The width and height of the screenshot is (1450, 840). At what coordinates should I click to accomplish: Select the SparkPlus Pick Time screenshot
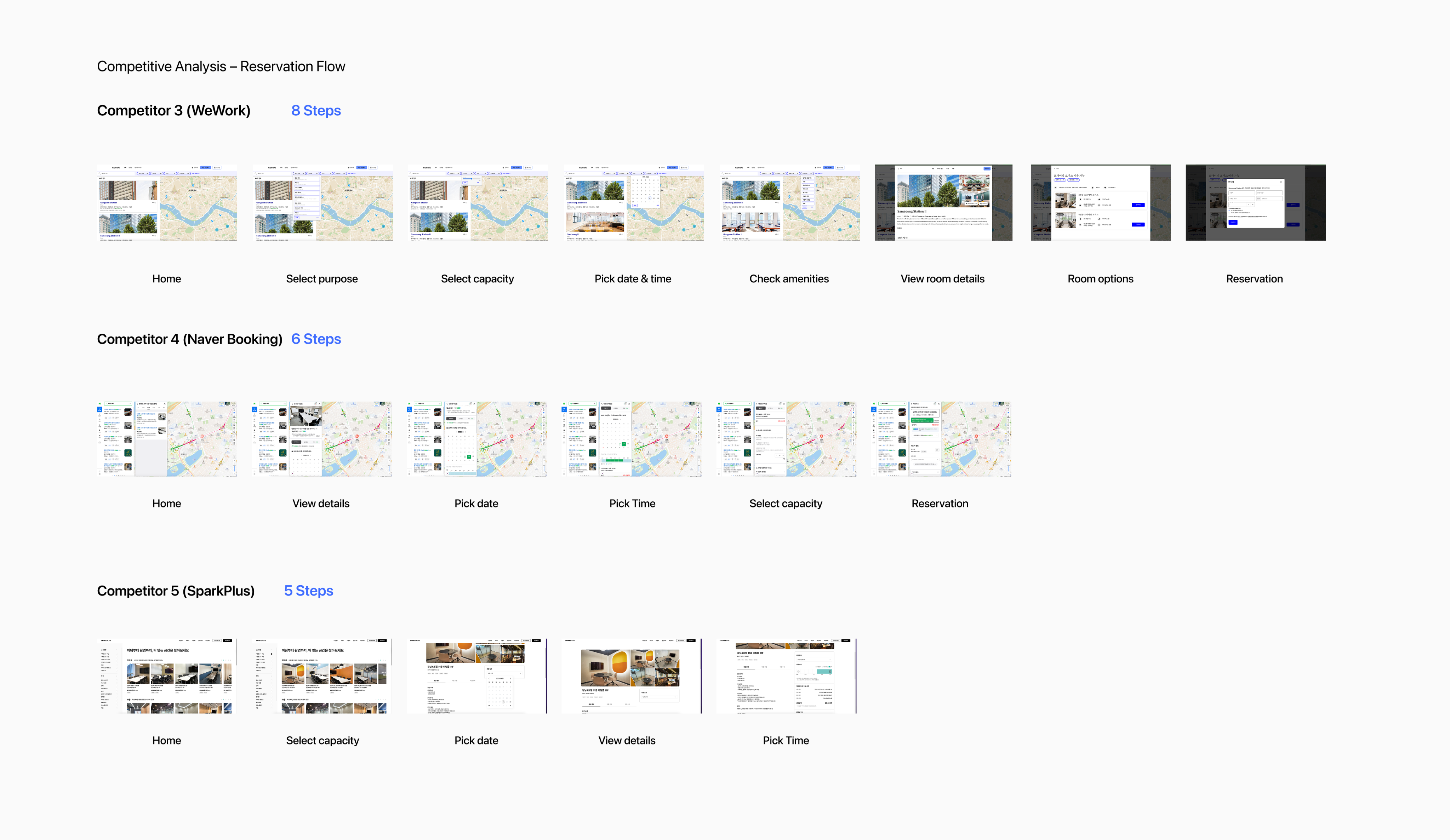click(786, 675)
